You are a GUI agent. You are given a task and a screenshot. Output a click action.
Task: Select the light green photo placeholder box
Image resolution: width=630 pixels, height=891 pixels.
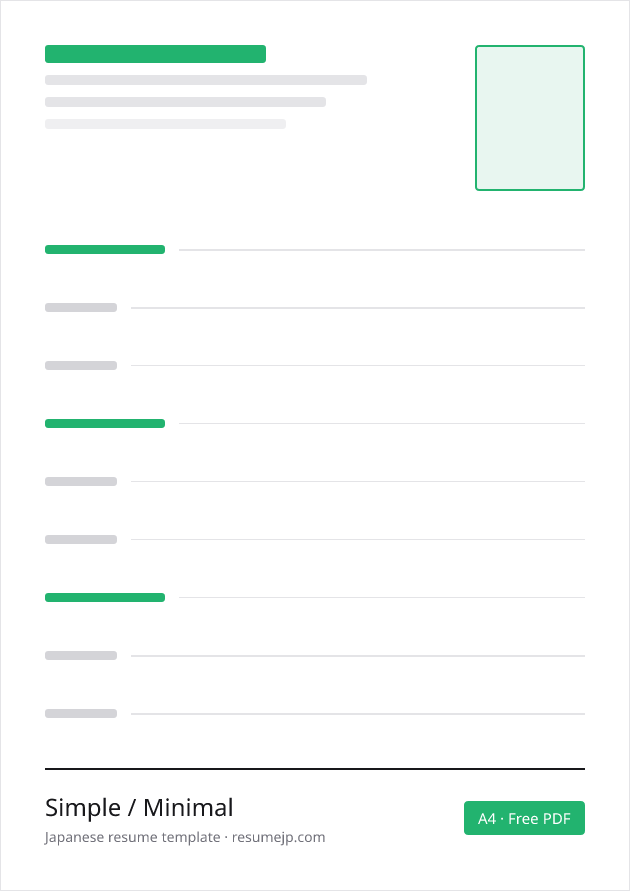click(x=529, y=118)
